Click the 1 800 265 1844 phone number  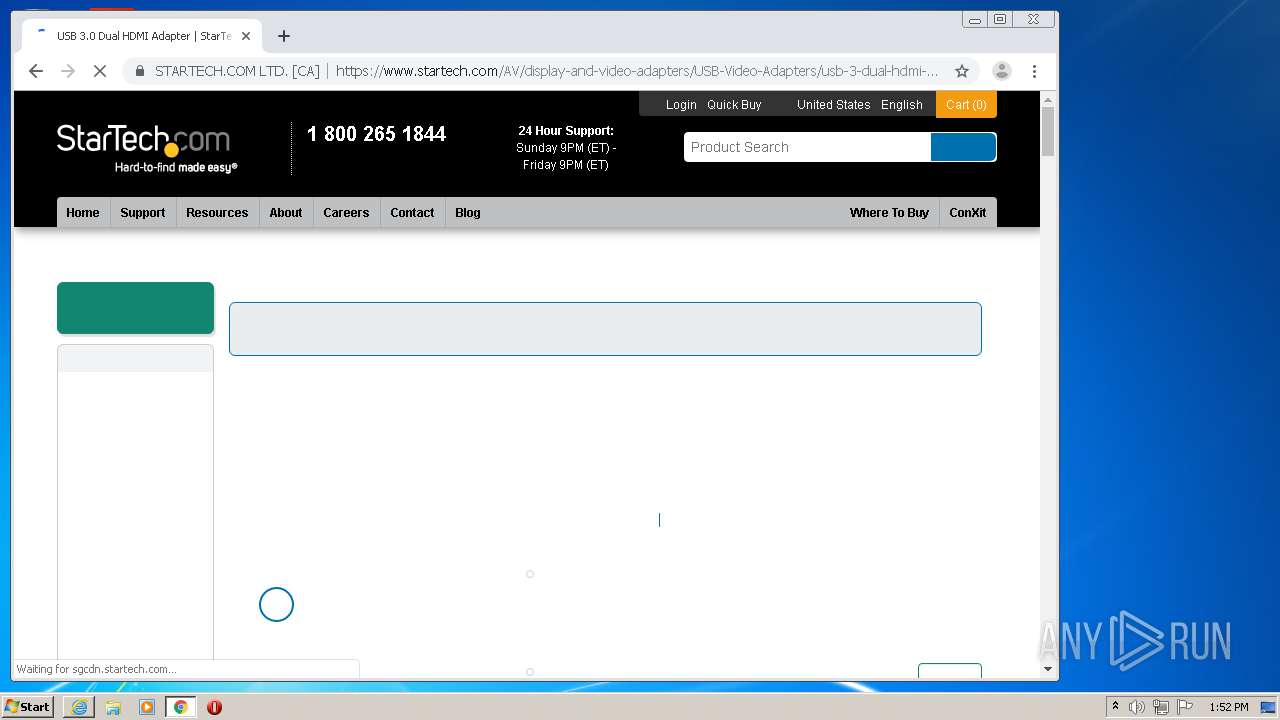point(376,134)
